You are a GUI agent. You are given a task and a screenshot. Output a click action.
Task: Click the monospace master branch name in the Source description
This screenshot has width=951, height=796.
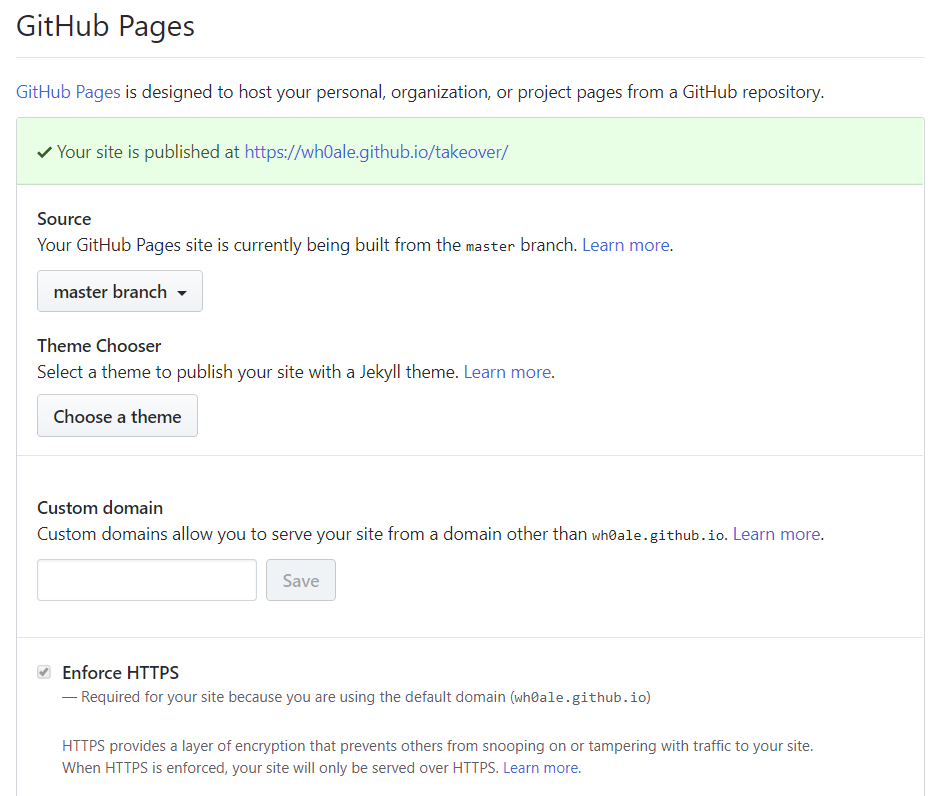click(490, 246)
